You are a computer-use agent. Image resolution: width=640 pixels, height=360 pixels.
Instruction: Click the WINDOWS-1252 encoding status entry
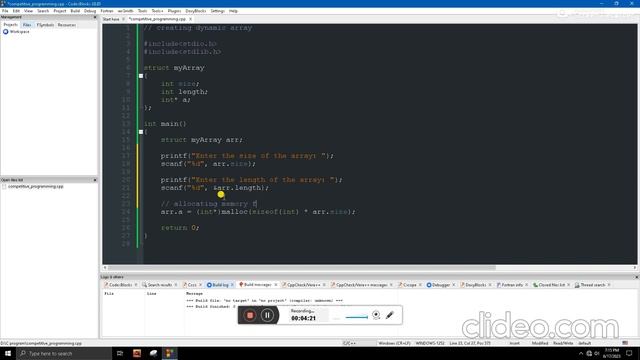click(430, 343)
